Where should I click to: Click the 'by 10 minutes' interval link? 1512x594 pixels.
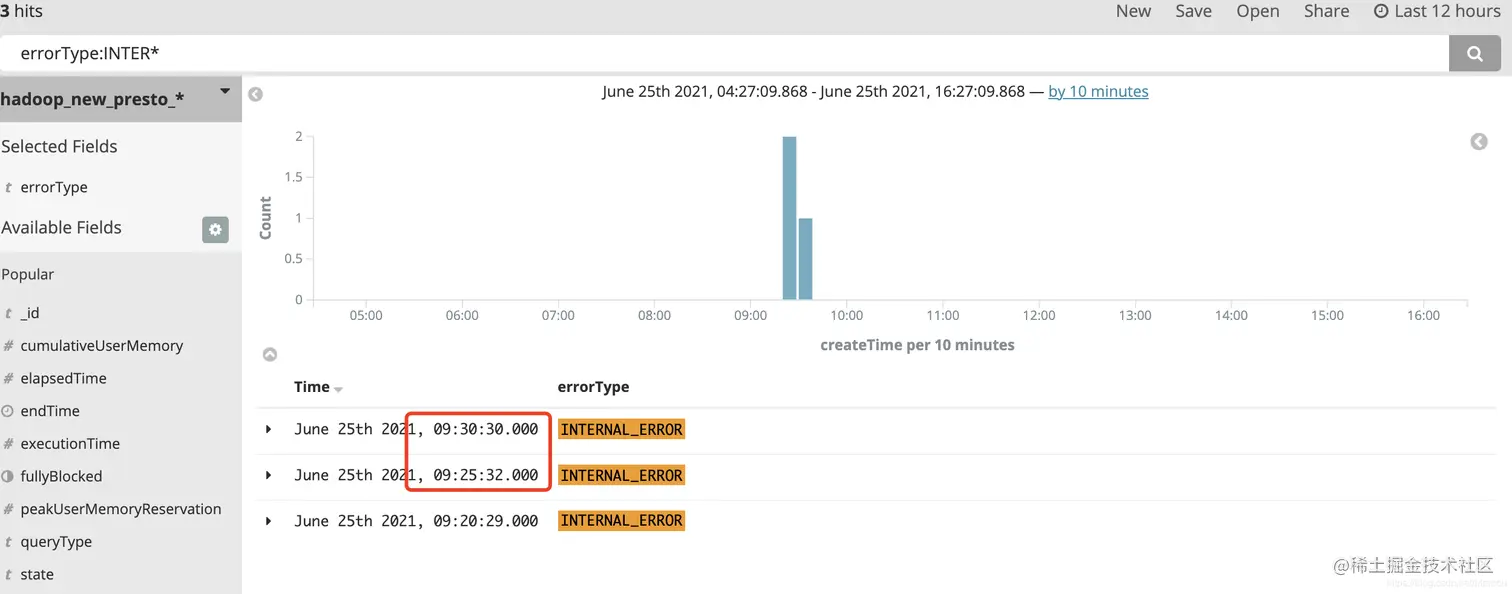(x=1098, y=91)
